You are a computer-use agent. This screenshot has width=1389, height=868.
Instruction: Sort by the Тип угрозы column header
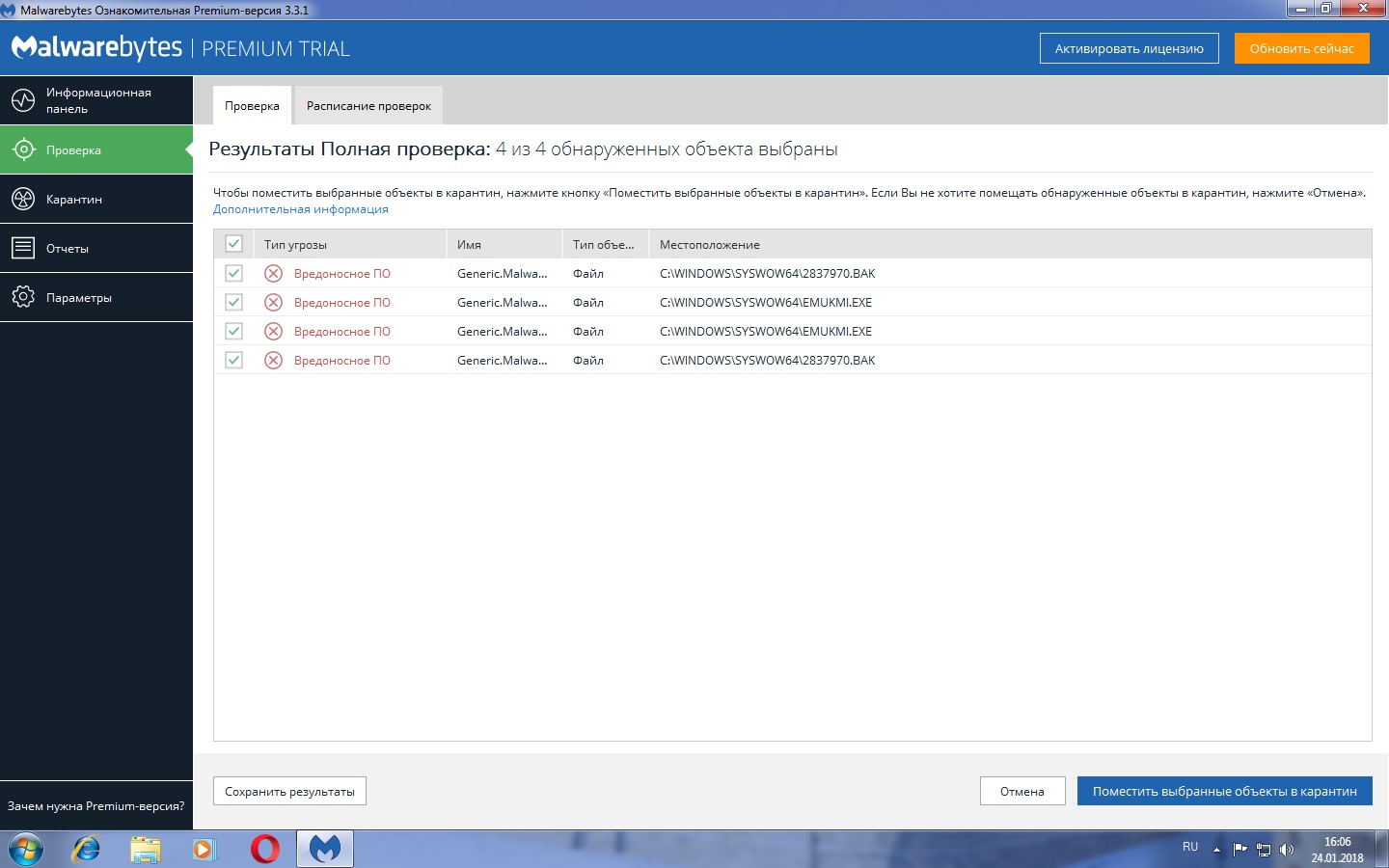[x=350, y=244]
